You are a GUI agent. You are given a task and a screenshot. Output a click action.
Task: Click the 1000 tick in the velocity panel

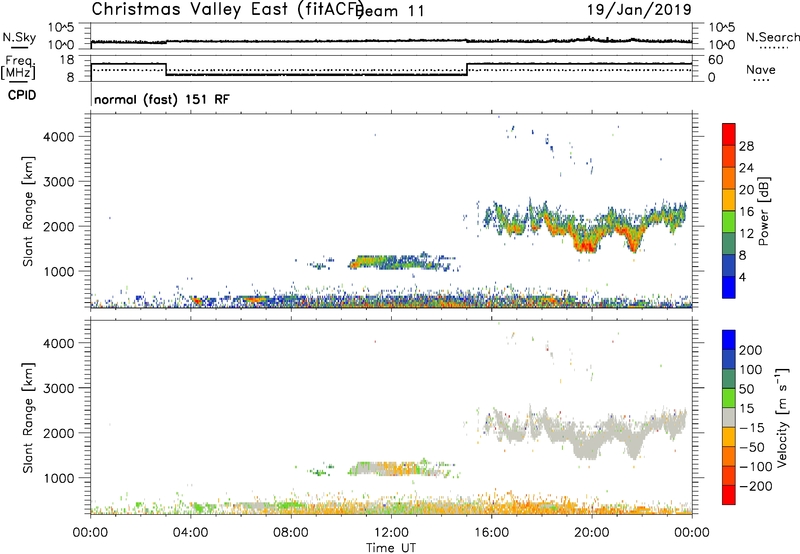59,478
